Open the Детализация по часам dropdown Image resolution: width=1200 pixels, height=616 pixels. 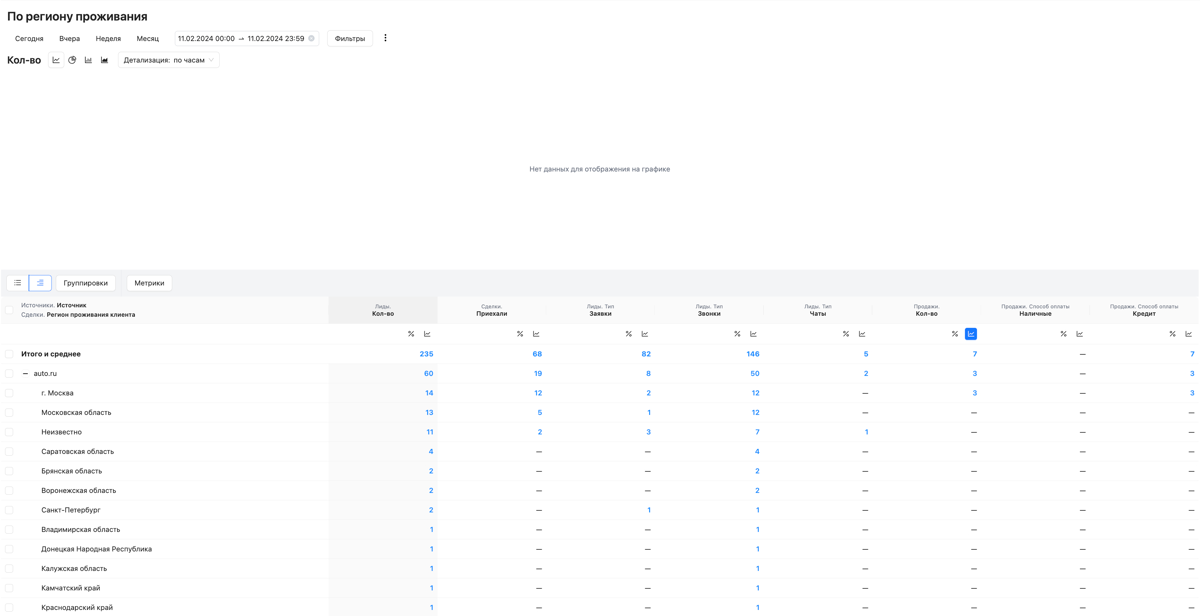pyautogui.click(x=168, y=60)
